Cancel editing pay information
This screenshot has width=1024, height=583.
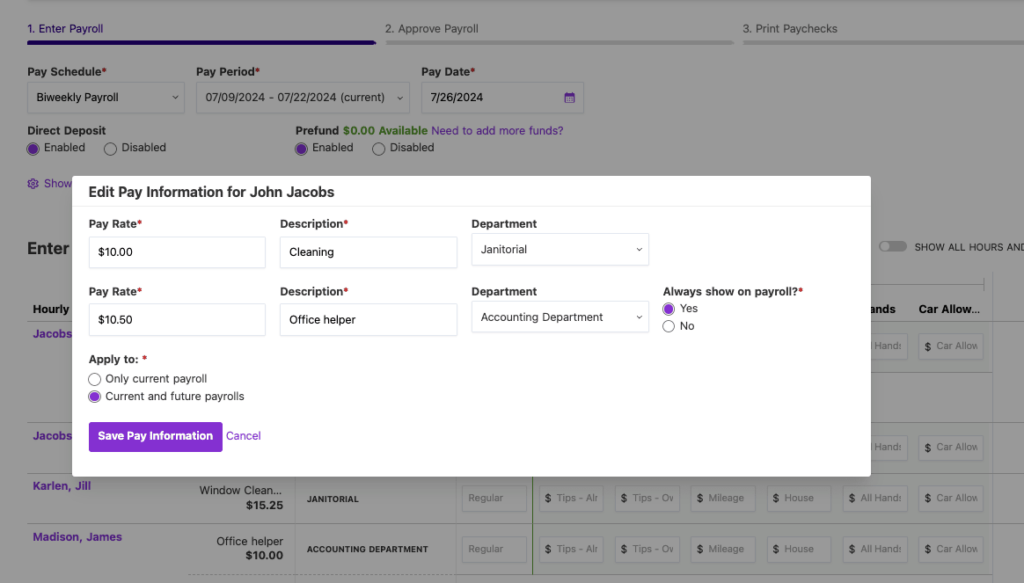click(x=243, y=436)
